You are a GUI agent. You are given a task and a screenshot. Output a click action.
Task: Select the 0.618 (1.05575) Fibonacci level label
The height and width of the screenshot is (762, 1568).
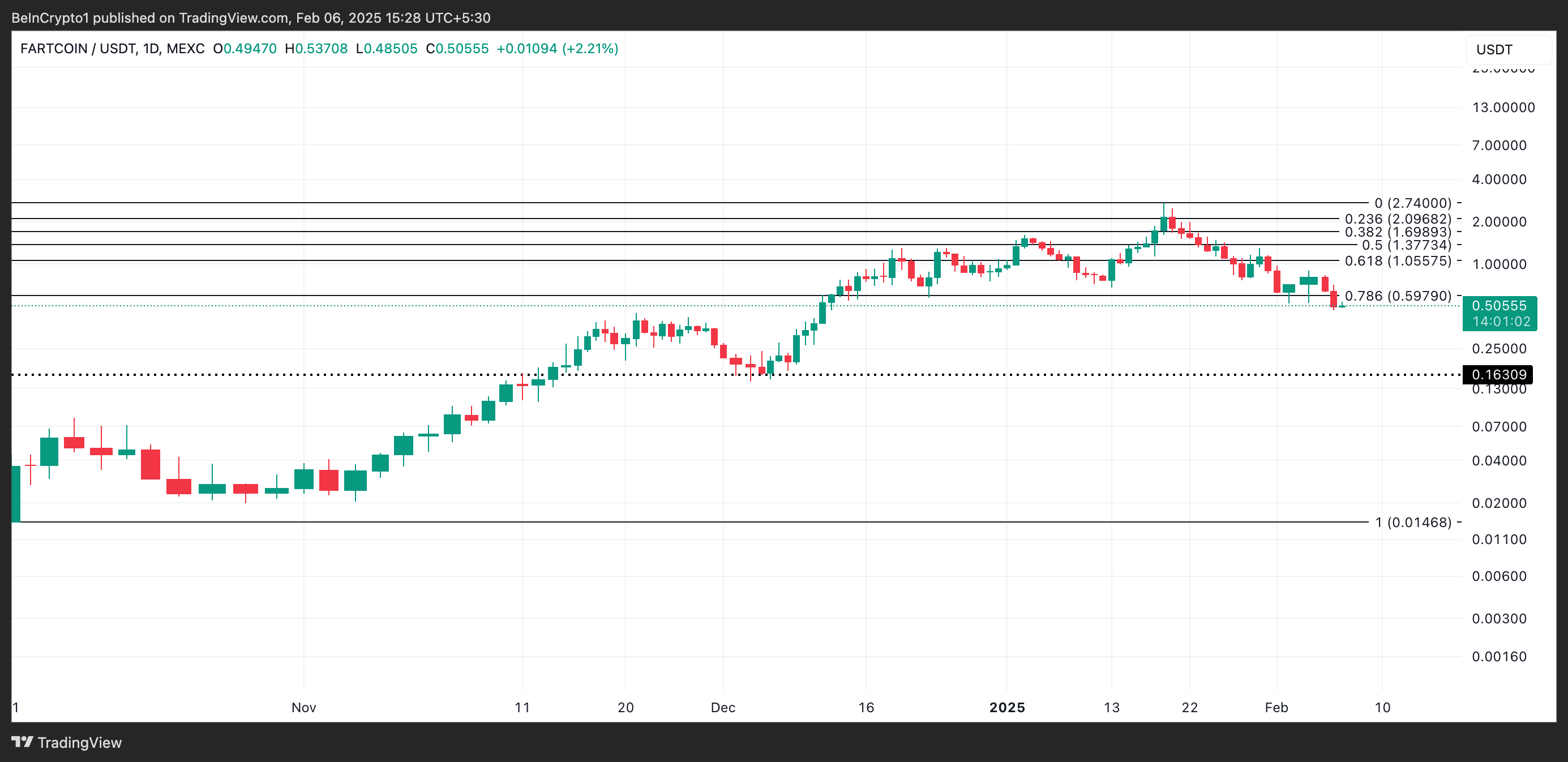[1398, 261]
